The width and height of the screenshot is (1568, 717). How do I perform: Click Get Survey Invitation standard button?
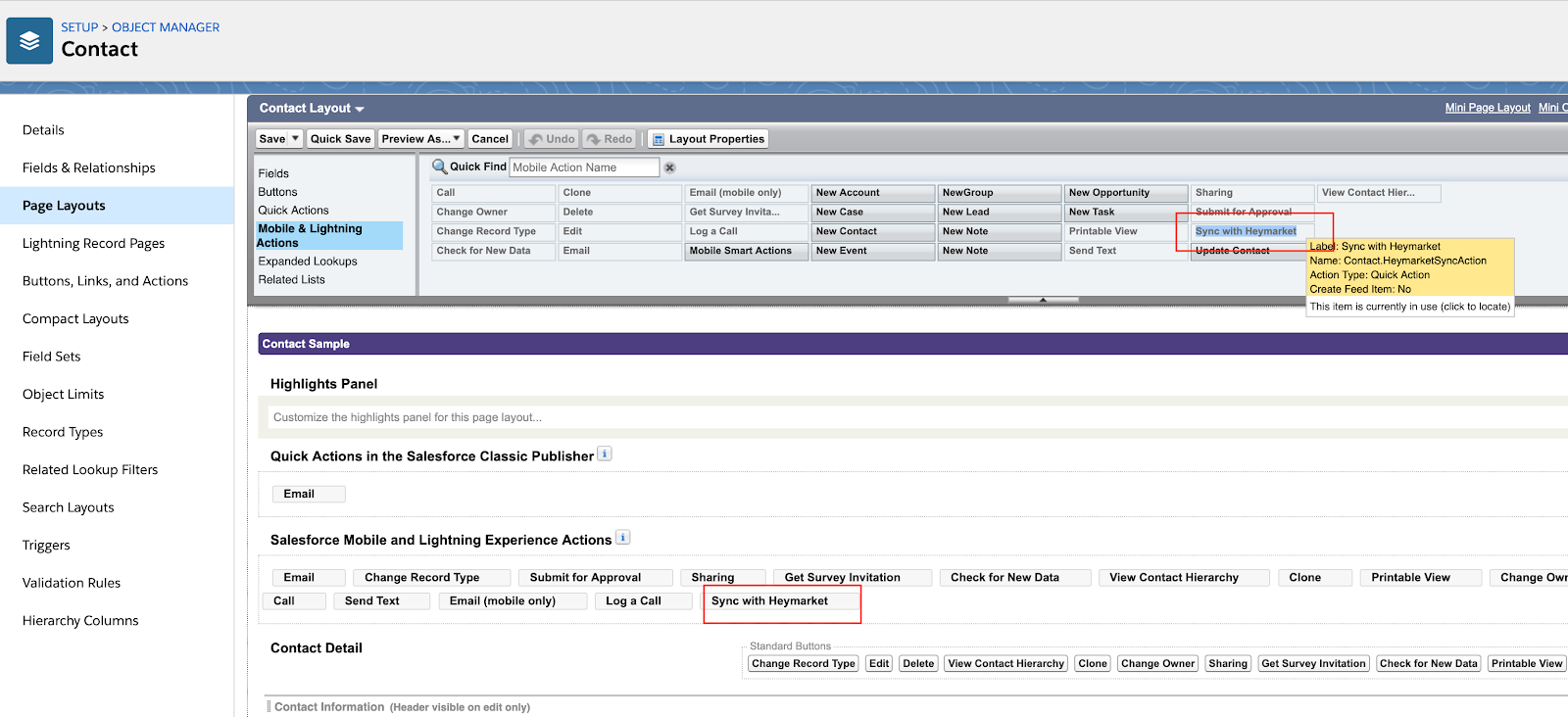pos(1313,664)
